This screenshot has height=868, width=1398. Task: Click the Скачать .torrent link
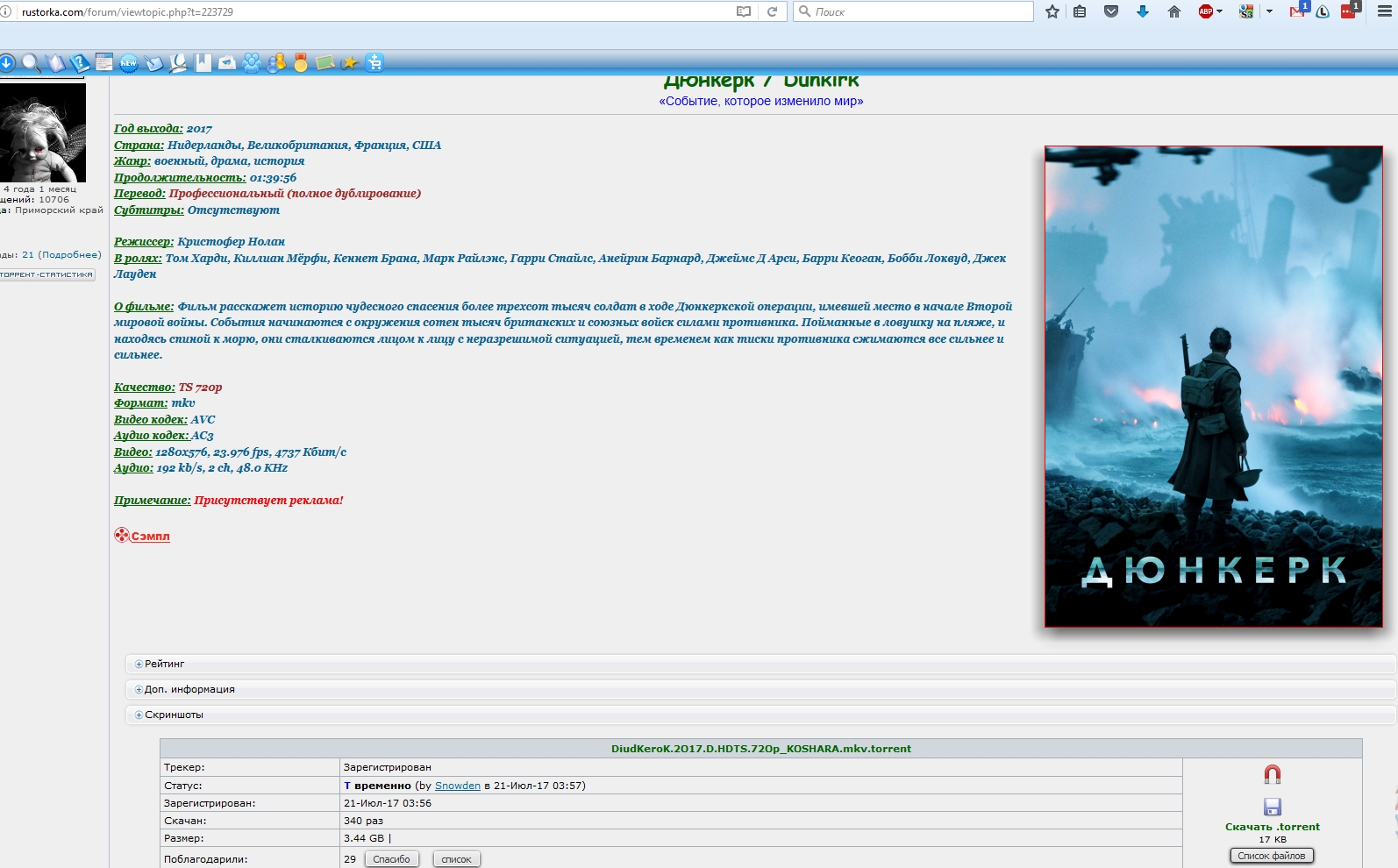[1273, 827]
